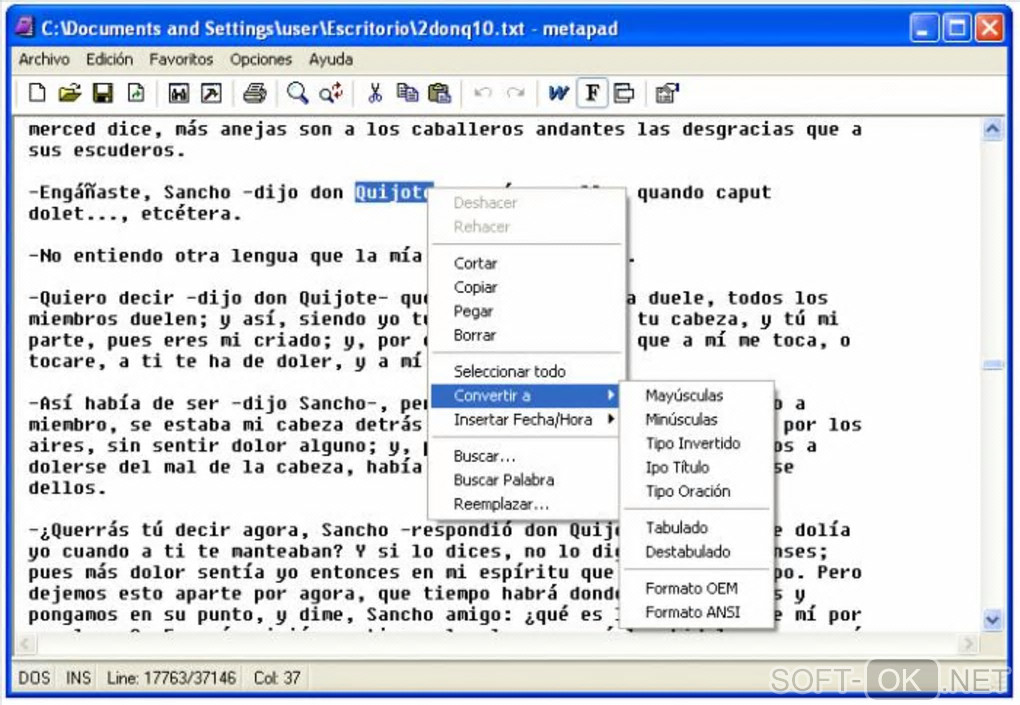Click the highlighted word Quijote
This screenshot has height=705, width=1020.
click(394, 193)
